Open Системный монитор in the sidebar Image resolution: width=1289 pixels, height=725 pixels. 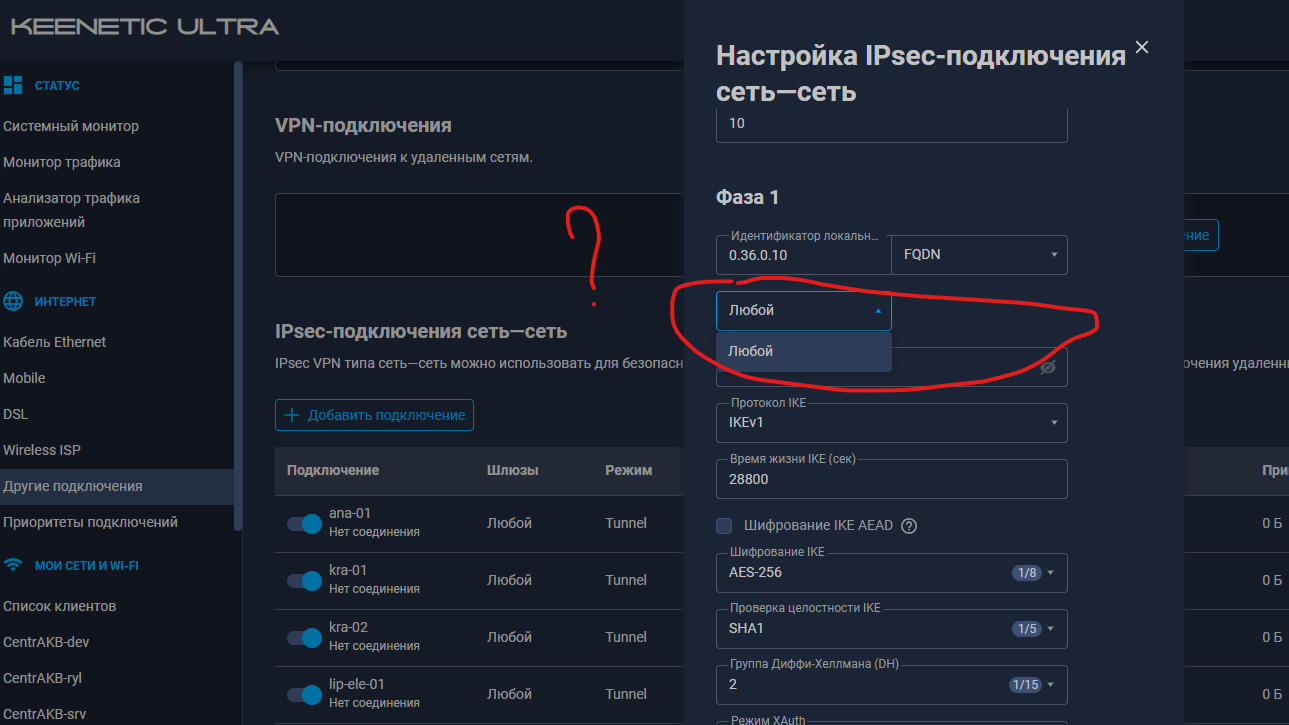[71, 126]
